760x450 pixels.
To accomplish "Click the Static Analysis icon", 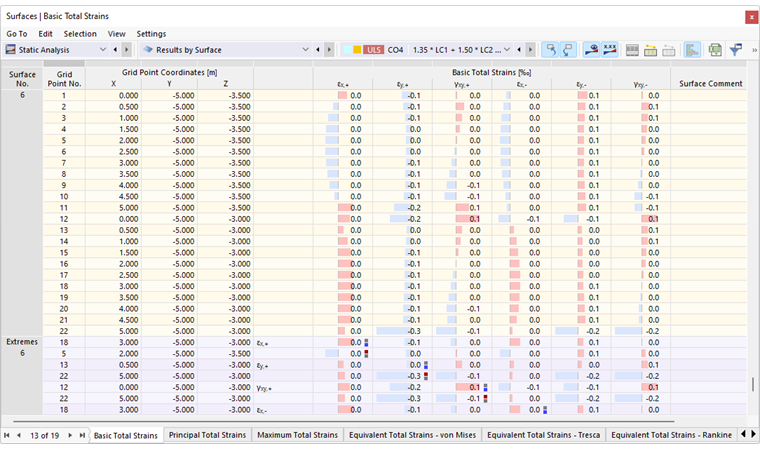I will coord(10,49).
